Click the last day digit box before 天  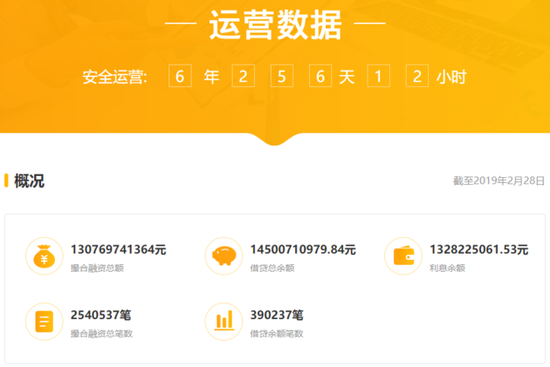pyautogui.click(x=320, y=76)
